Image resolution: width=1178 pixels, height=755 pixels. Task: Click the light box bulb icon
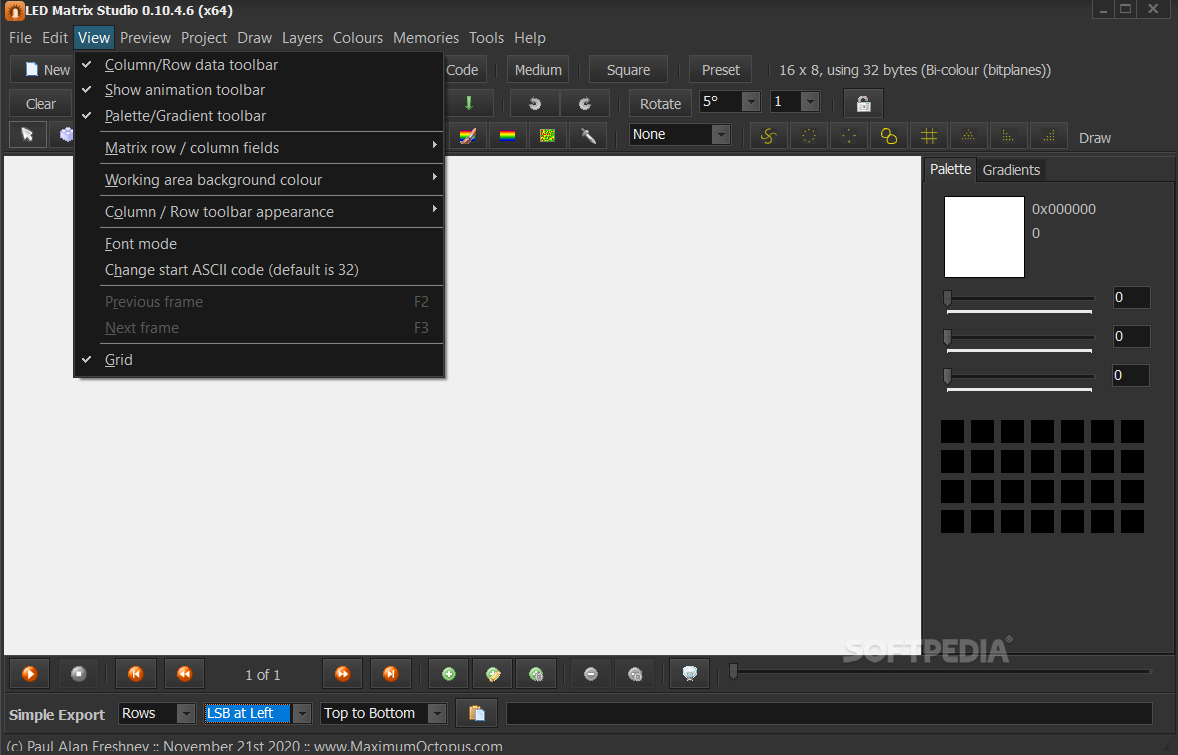click(690, 674)
